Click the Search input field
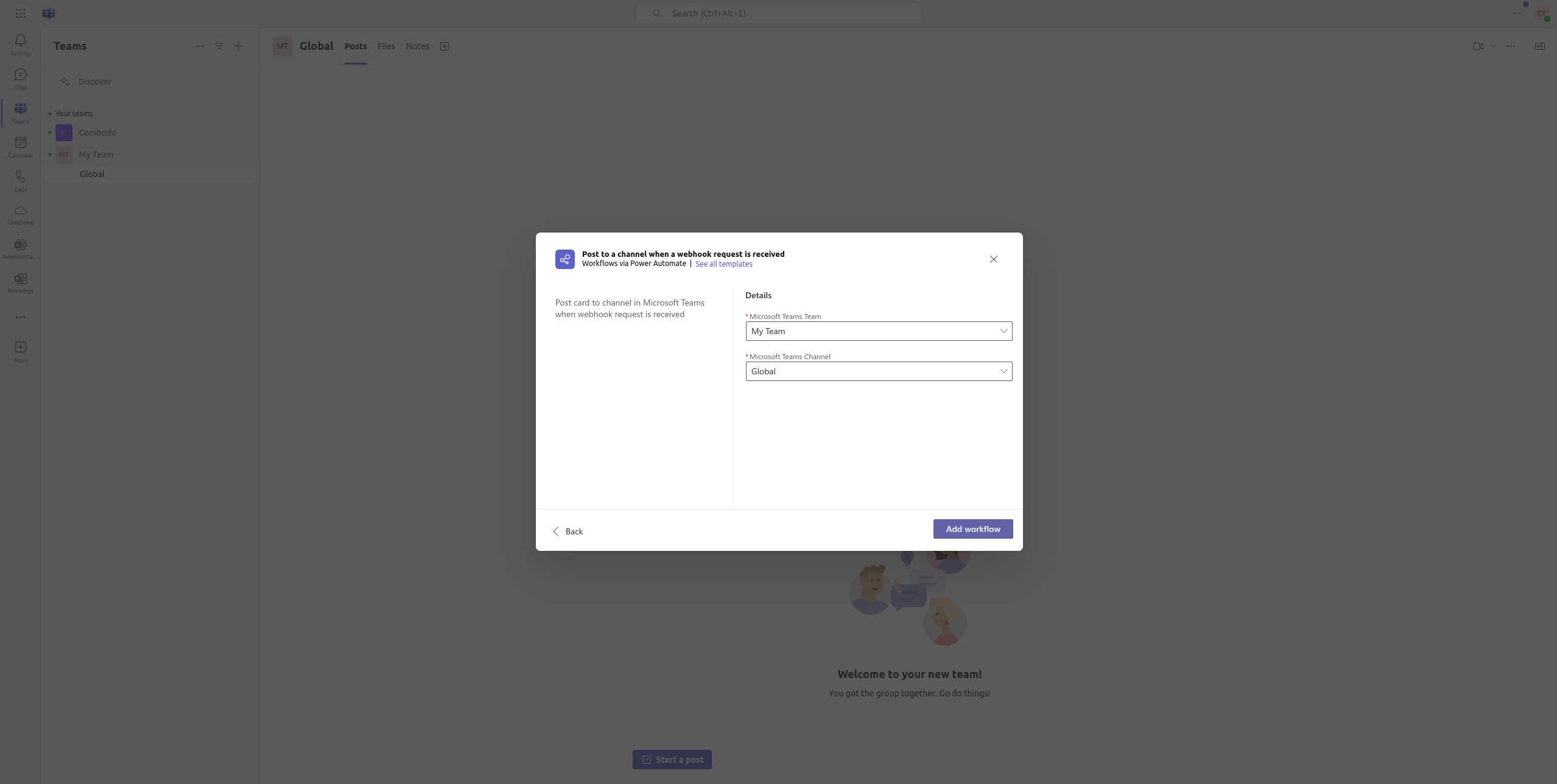This screenshot has height=784, width=1557. (x=778, y=13)
